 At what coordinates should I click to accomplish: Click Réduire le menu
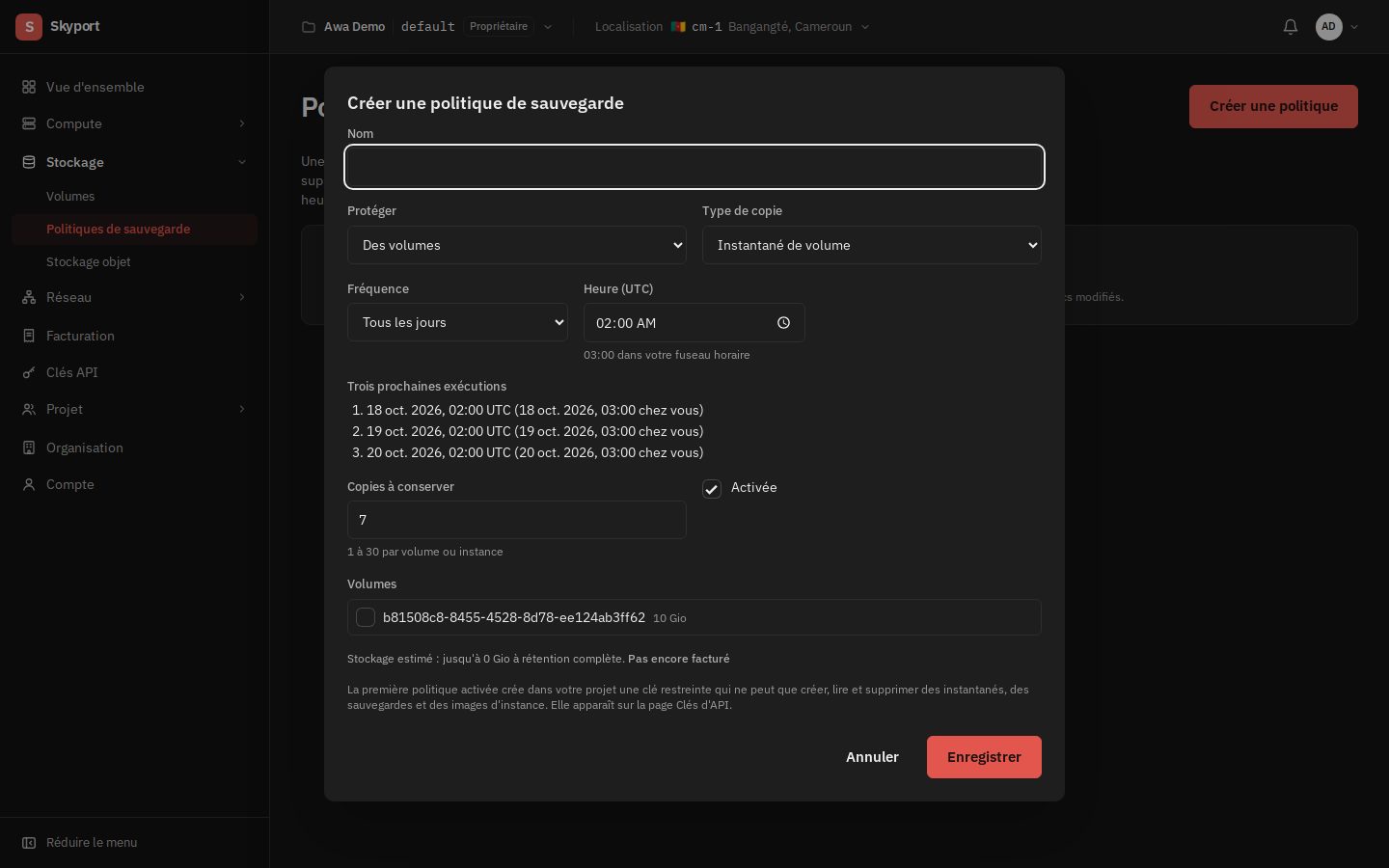[92, 842]
